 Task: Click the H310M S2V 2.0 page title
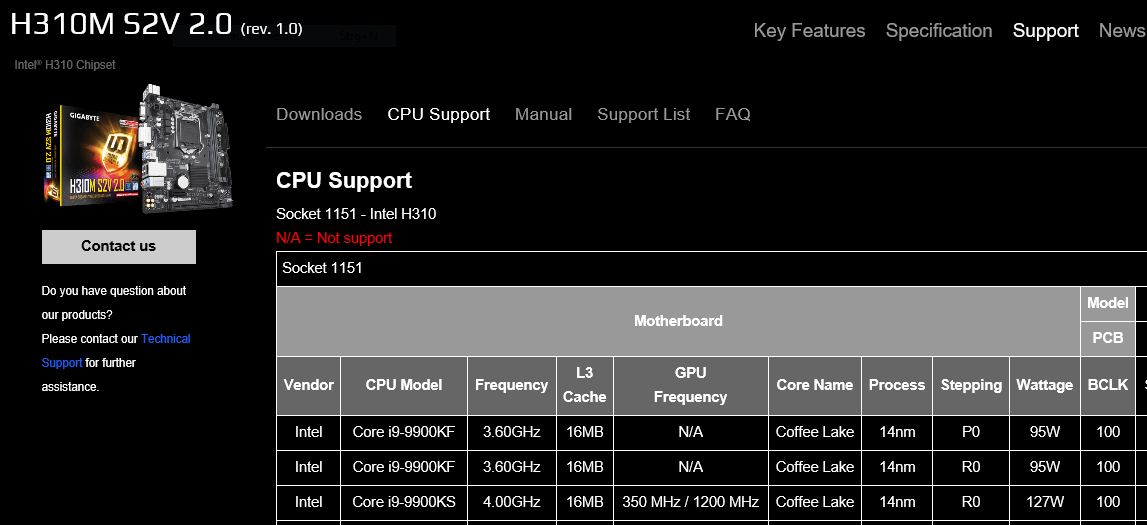click(157, 25)
